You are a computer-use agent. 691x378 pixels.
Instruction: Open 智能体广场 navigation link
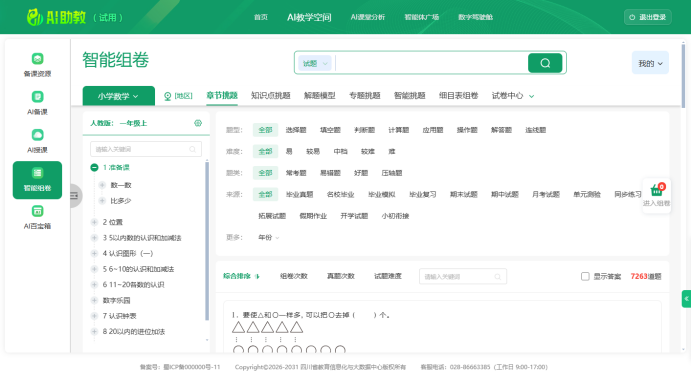(x=421, y=17)
